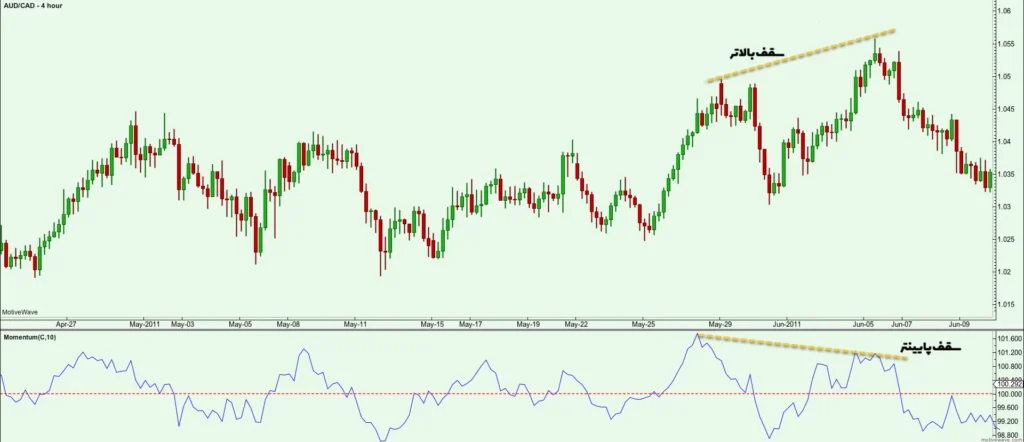The width and height of the screenshot is (1024, 442).
Task: Click the Apr-27 date marker
Action: (66, 325)
